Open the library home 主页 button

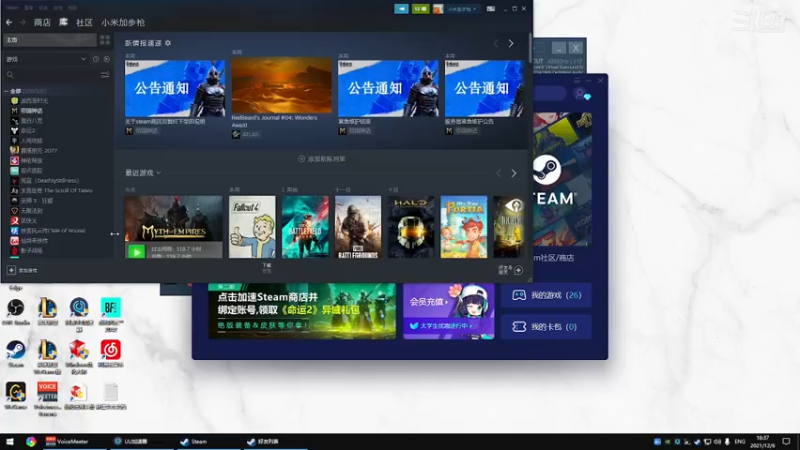click(49, 40)
